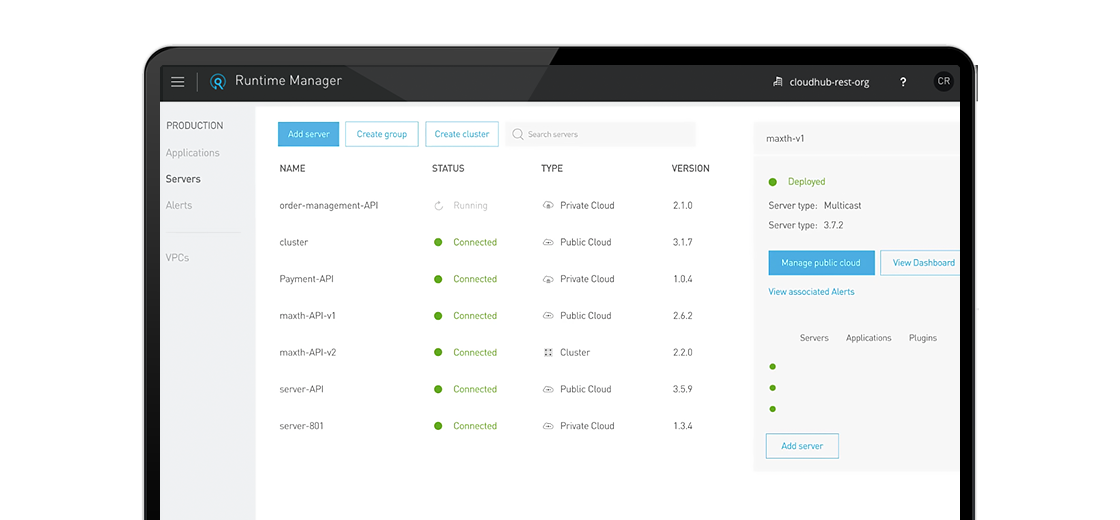
Task: Click the green status dot for server-801
Action: tap(438, 426)
